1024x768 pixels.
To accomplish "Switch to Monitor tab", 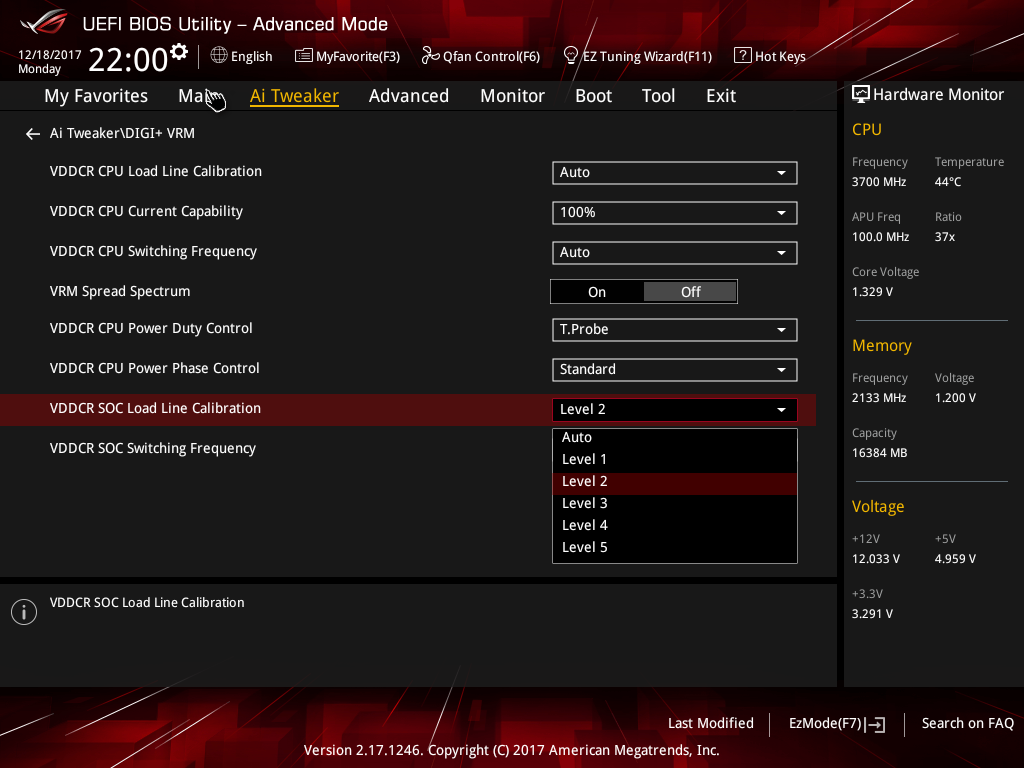I will coord(513,96).
